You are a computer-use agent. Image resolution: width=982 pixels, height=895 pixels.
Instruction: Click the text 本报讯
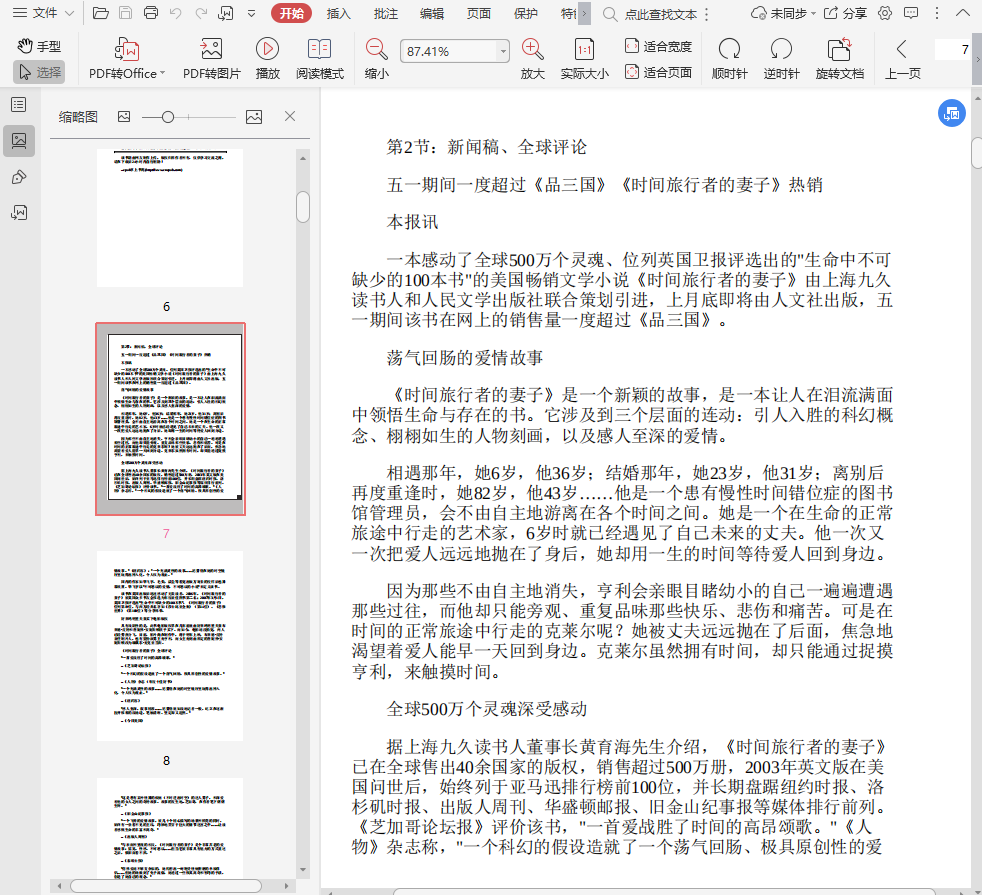coord(412,222)
